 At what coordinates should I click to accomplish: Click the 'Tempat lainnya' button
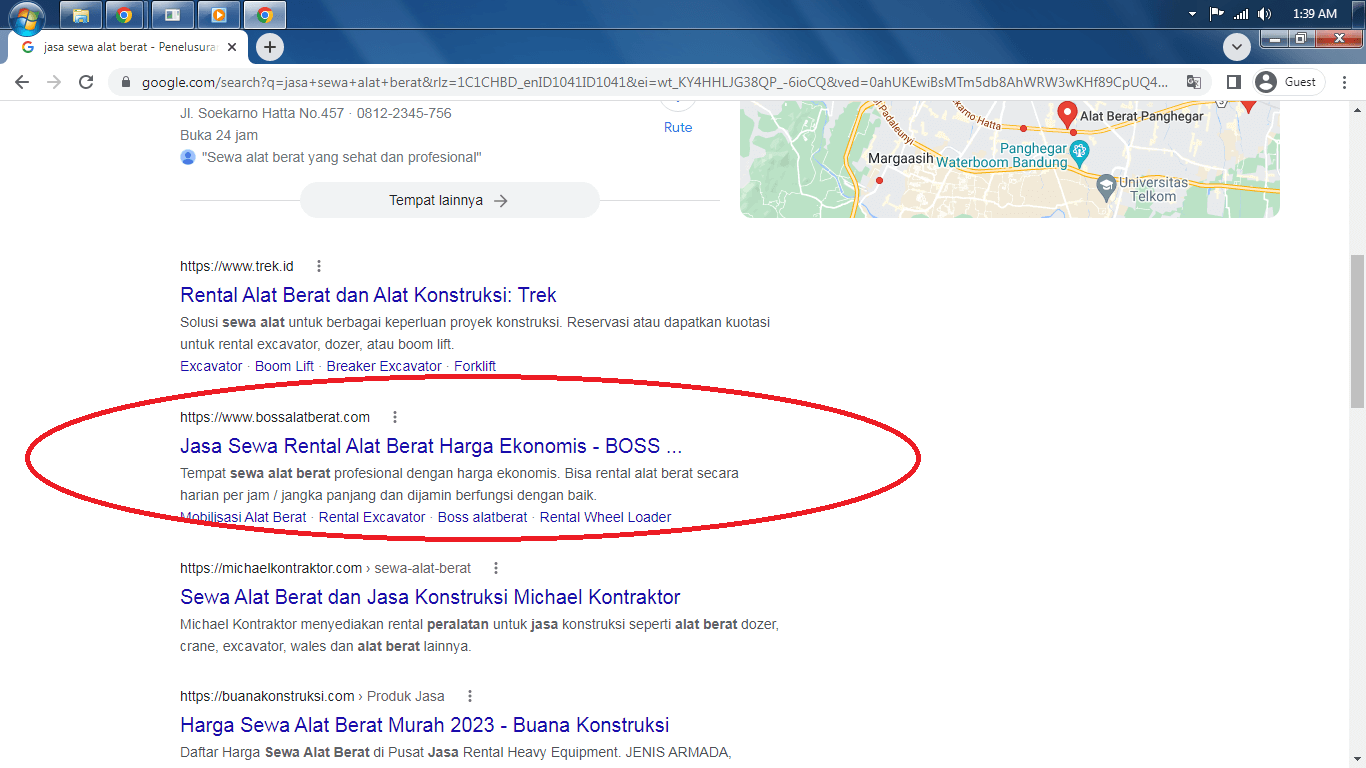coord(449,200)
